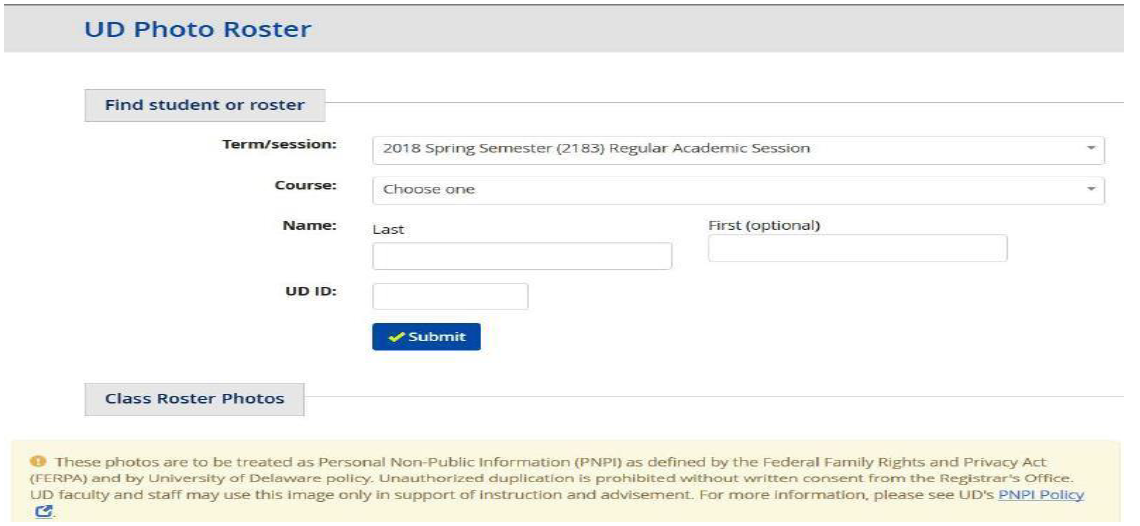Click the Find student or roster tab
1140x526 pixels.
coord(205,105)
